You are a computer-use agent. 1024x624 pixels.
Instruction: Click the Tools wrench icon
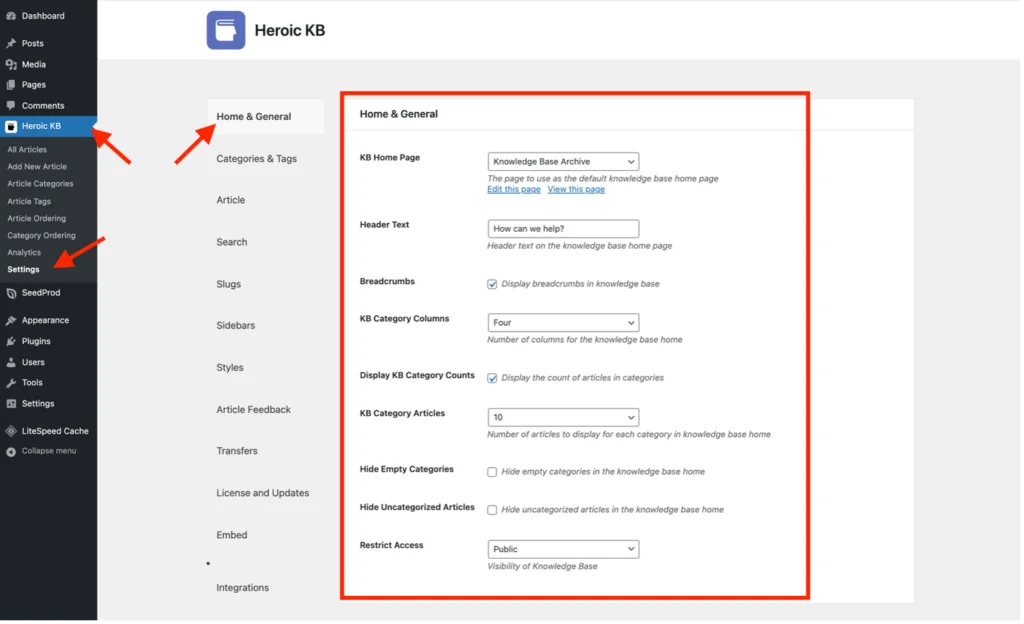point(11,383)
